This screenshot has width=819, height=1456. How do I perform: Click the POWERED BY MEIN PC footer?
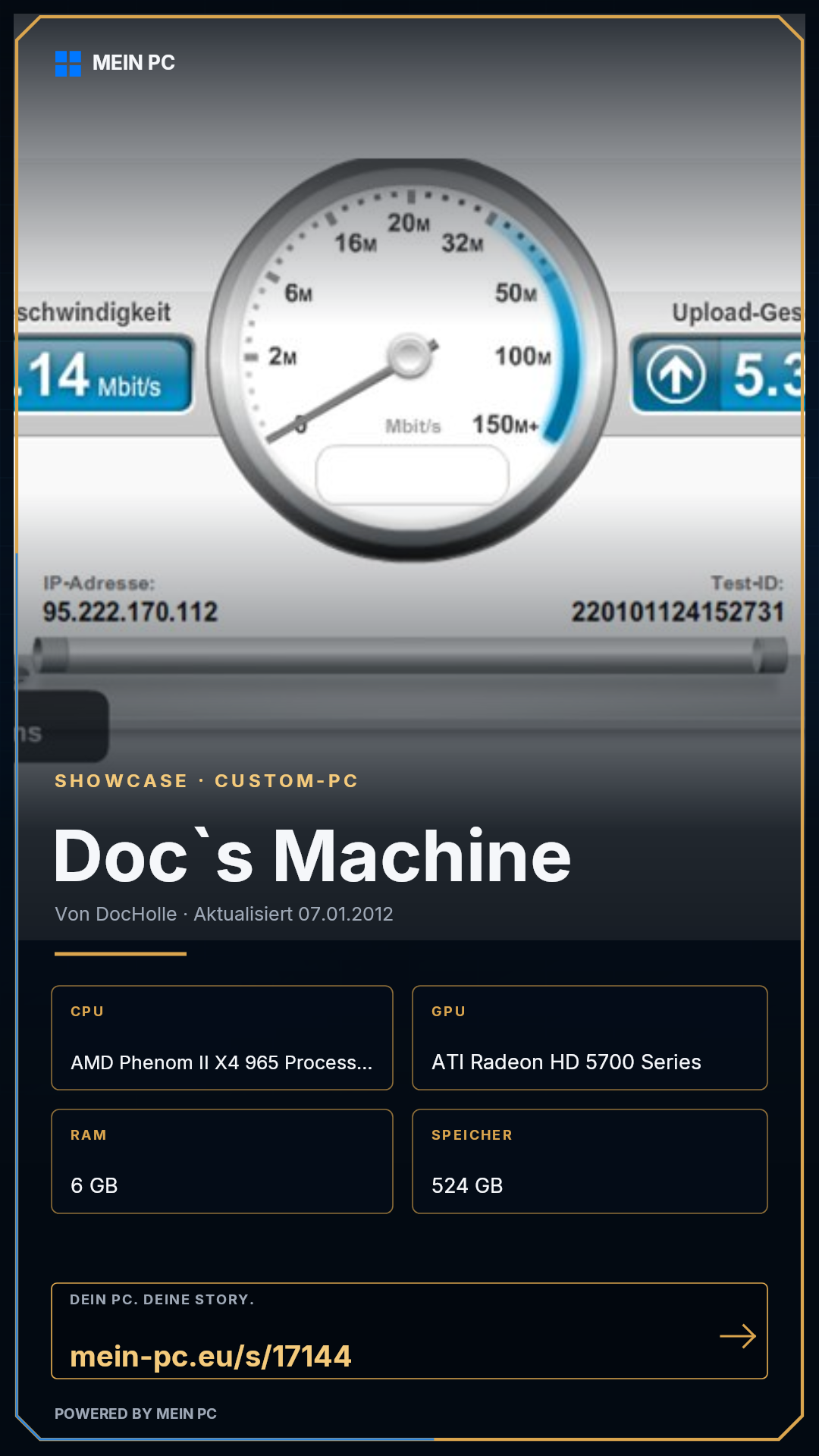(136, 1414)
